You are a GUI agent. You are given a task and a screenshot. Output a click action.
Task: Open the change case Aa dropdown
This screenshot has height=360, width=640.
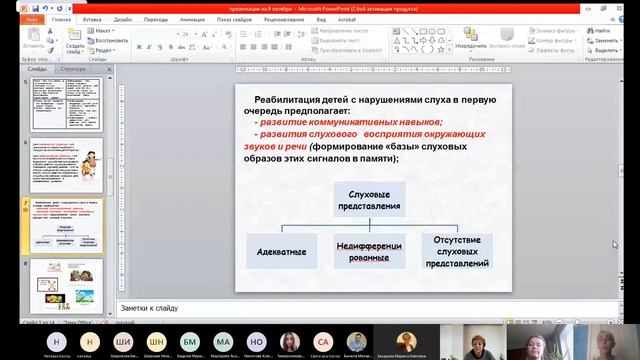coord(207,47)
